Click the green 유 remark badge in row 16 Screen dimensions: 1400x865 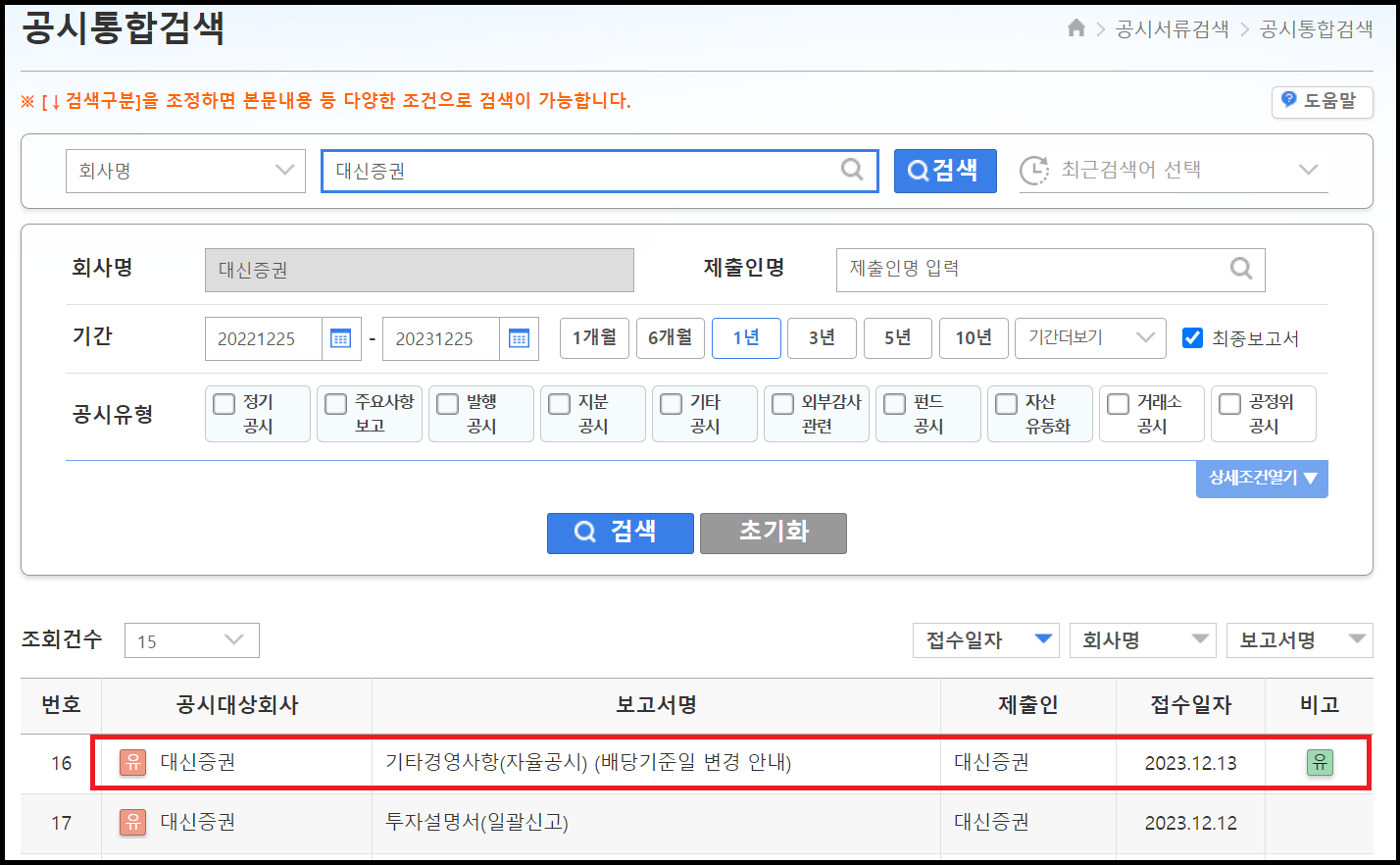pos(1320,762)
